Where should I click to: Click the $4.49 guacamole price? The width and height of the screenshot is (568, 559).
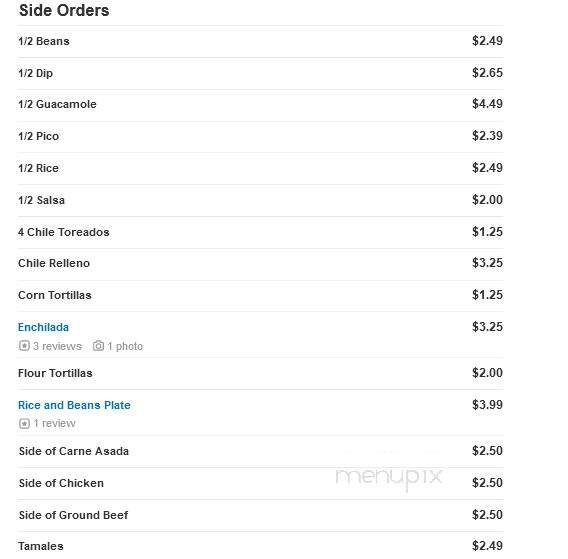click(x=487, y=104)
